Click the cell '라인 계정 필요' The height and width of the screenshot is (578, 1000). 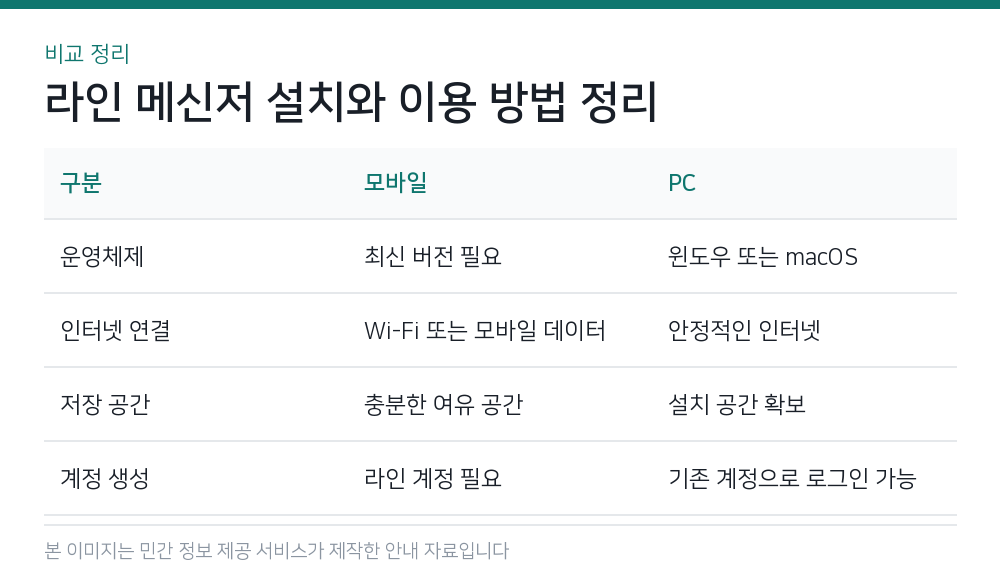[433, 478]
